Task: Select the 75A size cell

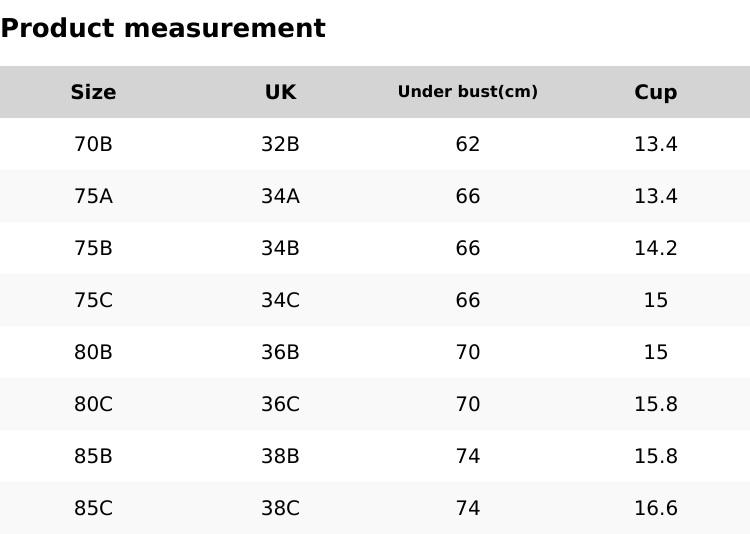Action: click(x=93, y=196)
